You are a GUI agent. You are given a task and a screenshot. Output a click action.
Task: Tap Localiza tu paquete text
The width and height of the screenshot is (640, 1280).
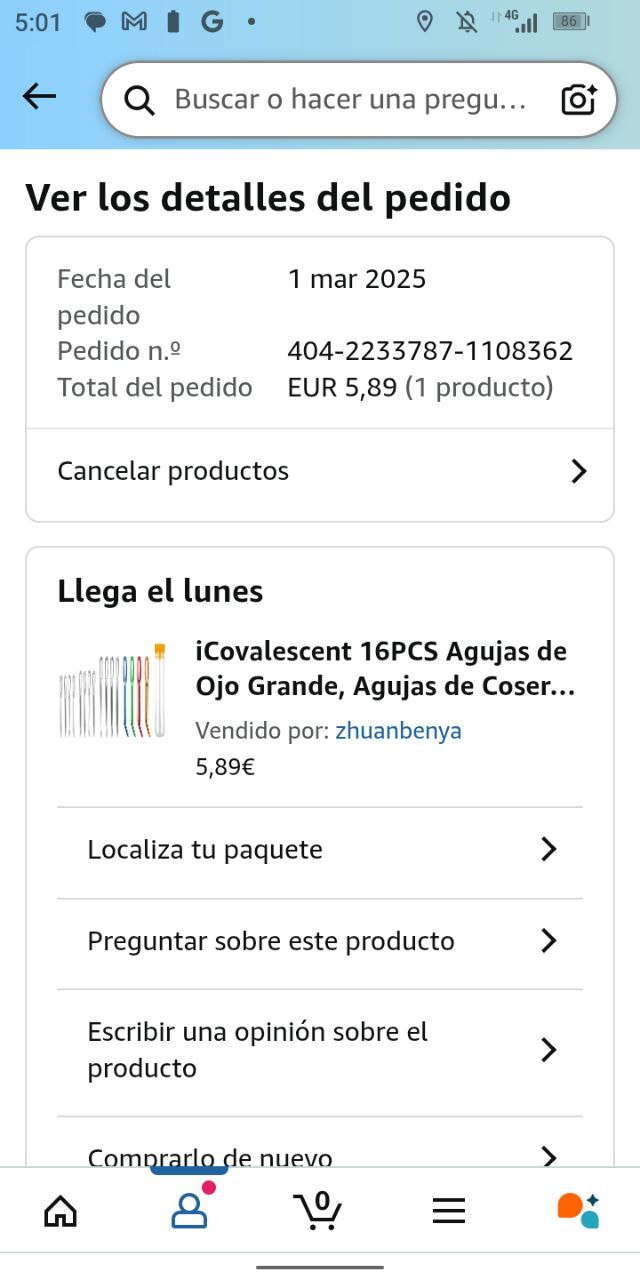(205, 850)
